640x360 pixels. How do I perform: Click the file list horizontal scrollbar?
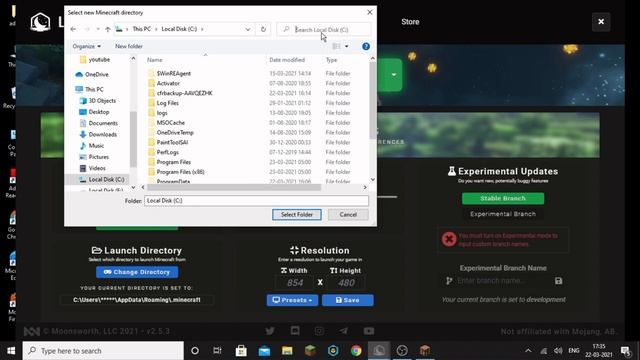pyautogui.click(x=234, y=187)
